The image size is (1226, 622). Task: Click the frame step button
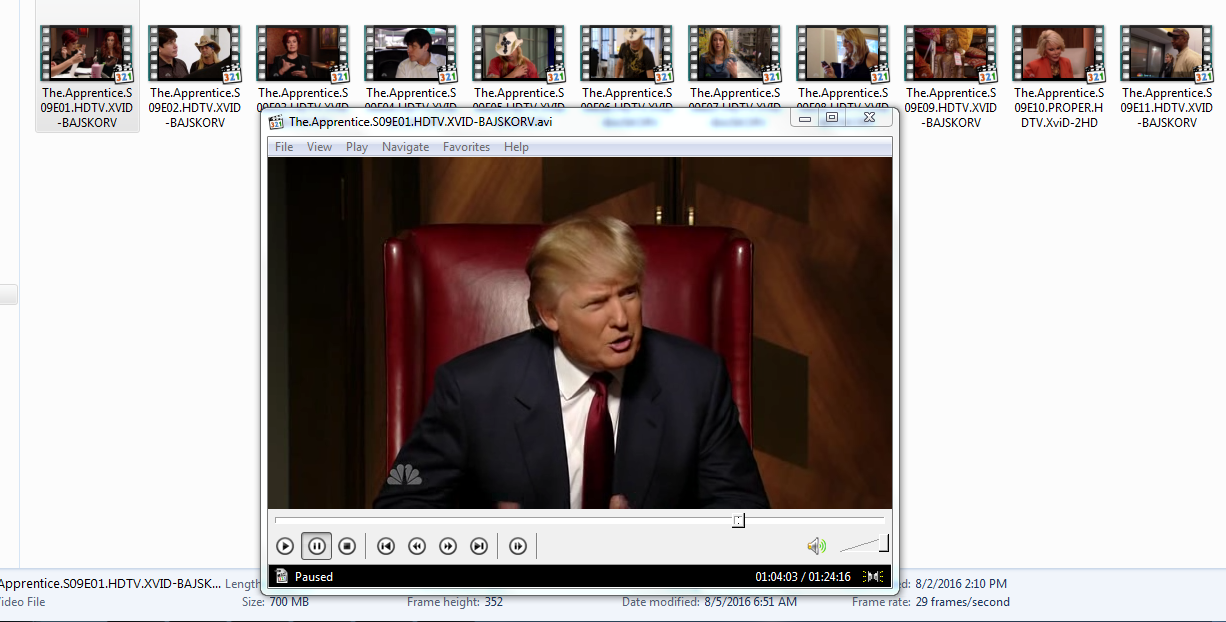[x=518, y=546]
